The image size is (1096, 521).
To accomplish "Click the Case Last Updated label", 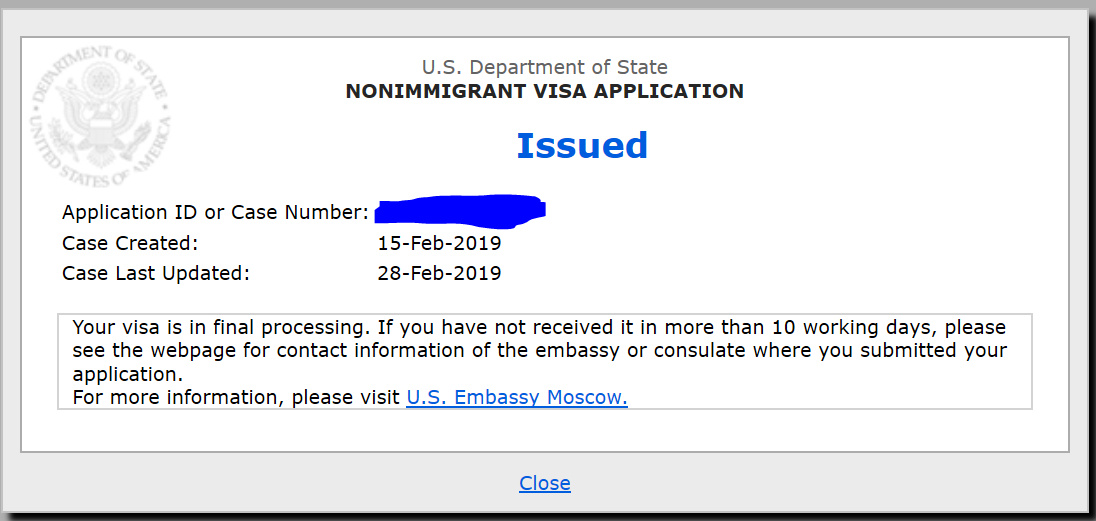I will (x=155, y=273).
